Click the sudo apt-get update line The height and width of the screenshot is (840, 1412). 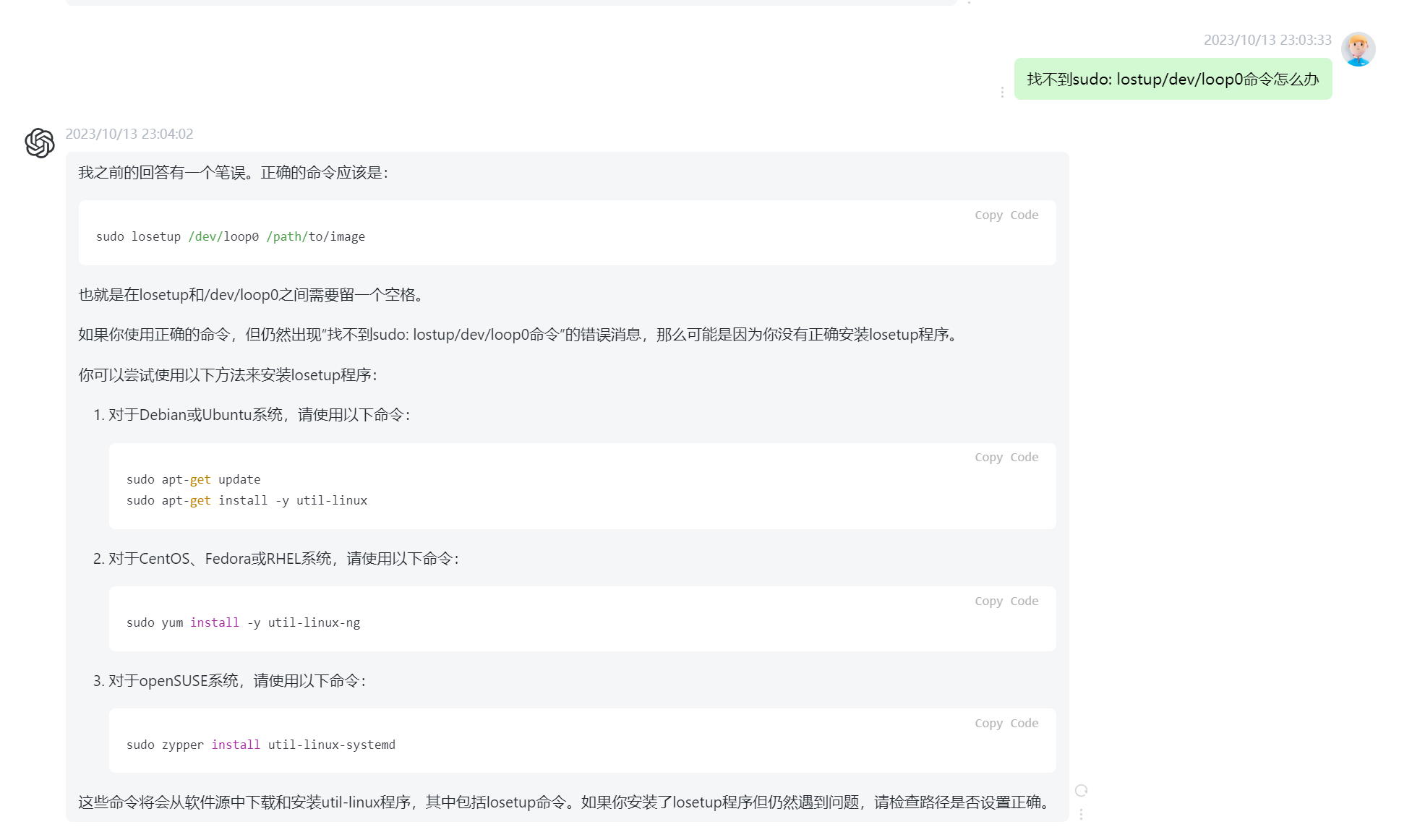193,479
